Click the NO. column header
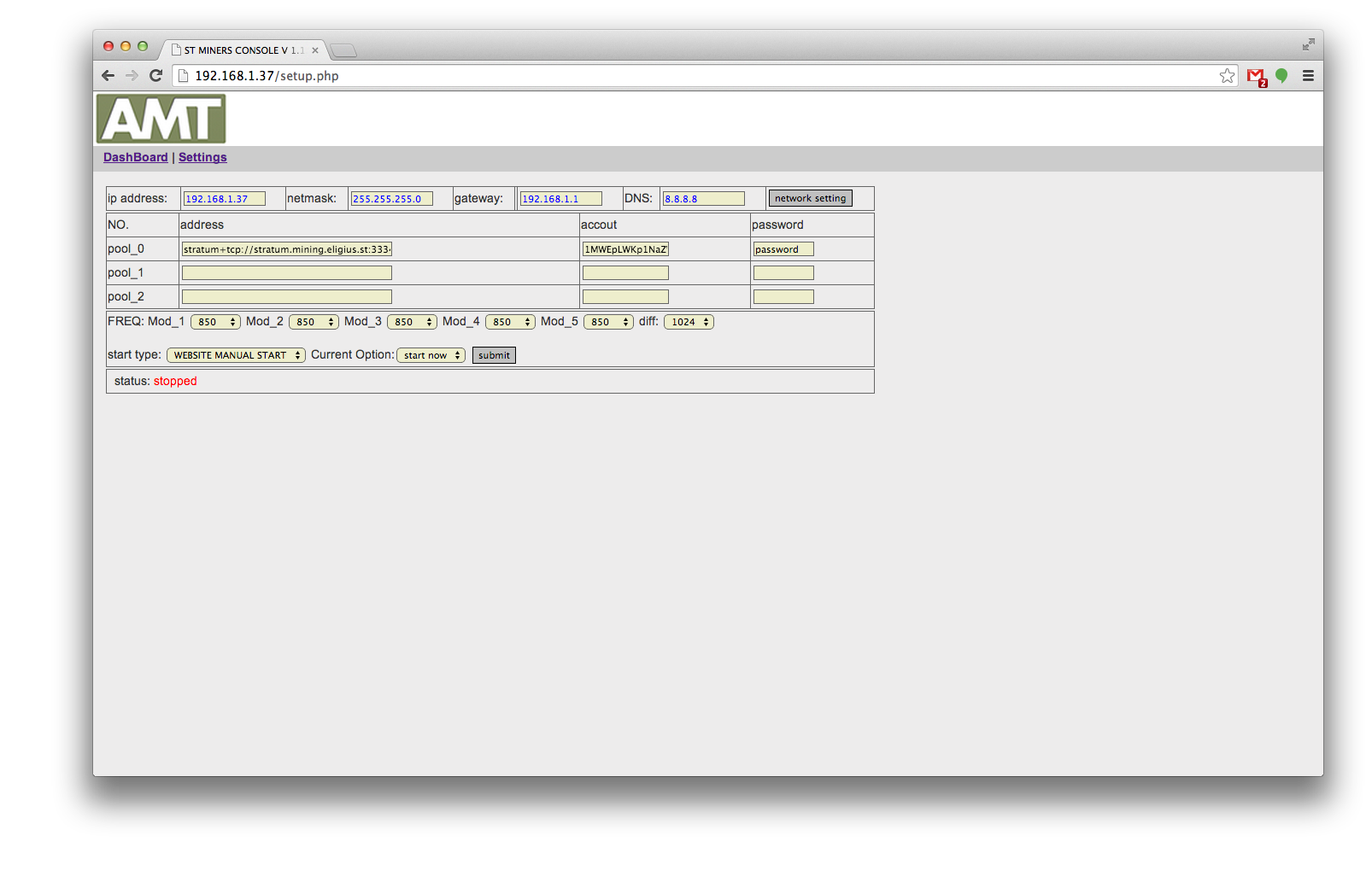This screenshot has height=888, width=1372. [x=118, y=225]
